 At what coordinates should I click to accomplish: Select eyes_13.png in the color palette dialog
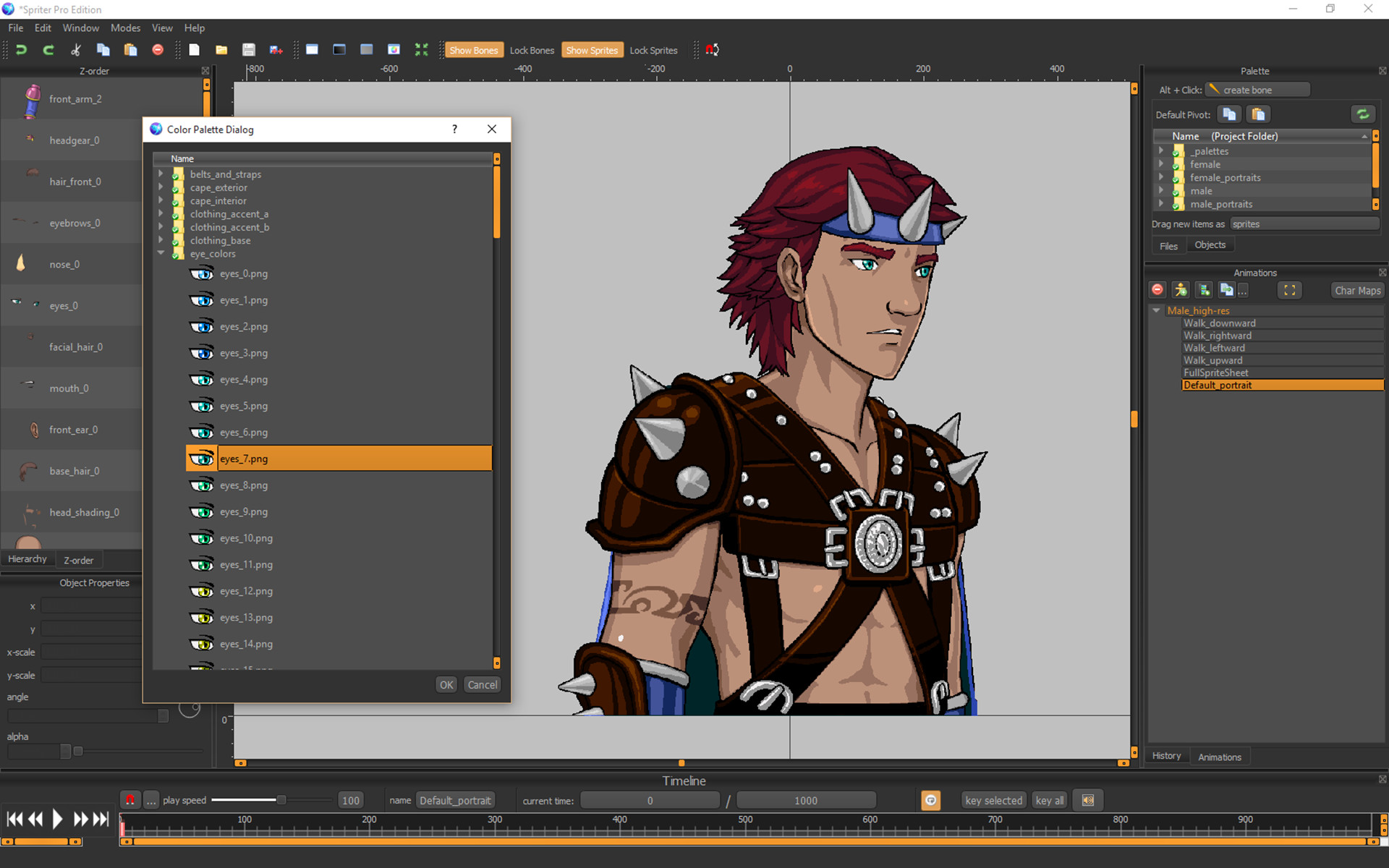[246, 617]
